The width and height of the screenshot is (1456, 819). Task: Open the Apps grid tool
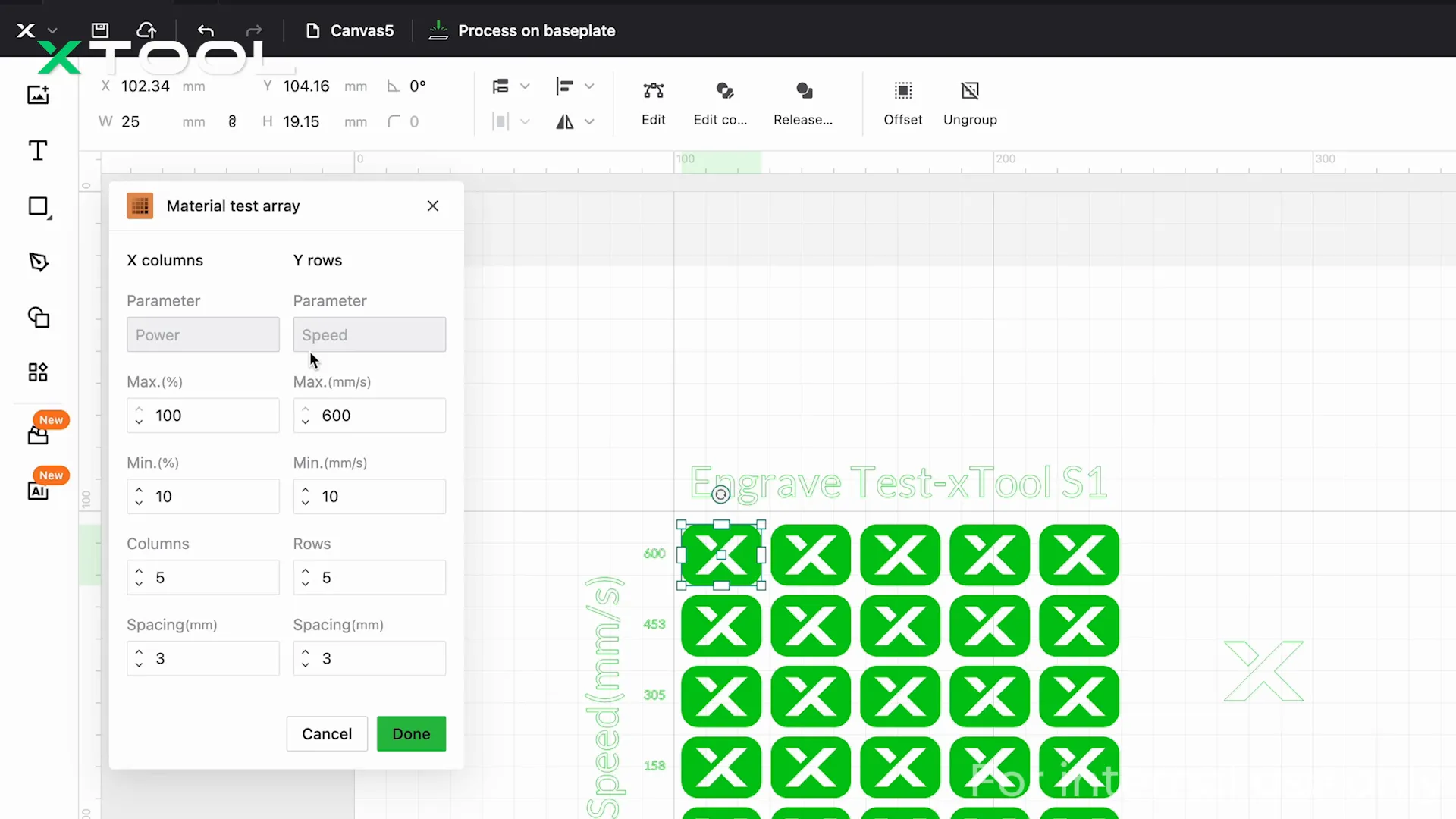(x=38, y=372)
